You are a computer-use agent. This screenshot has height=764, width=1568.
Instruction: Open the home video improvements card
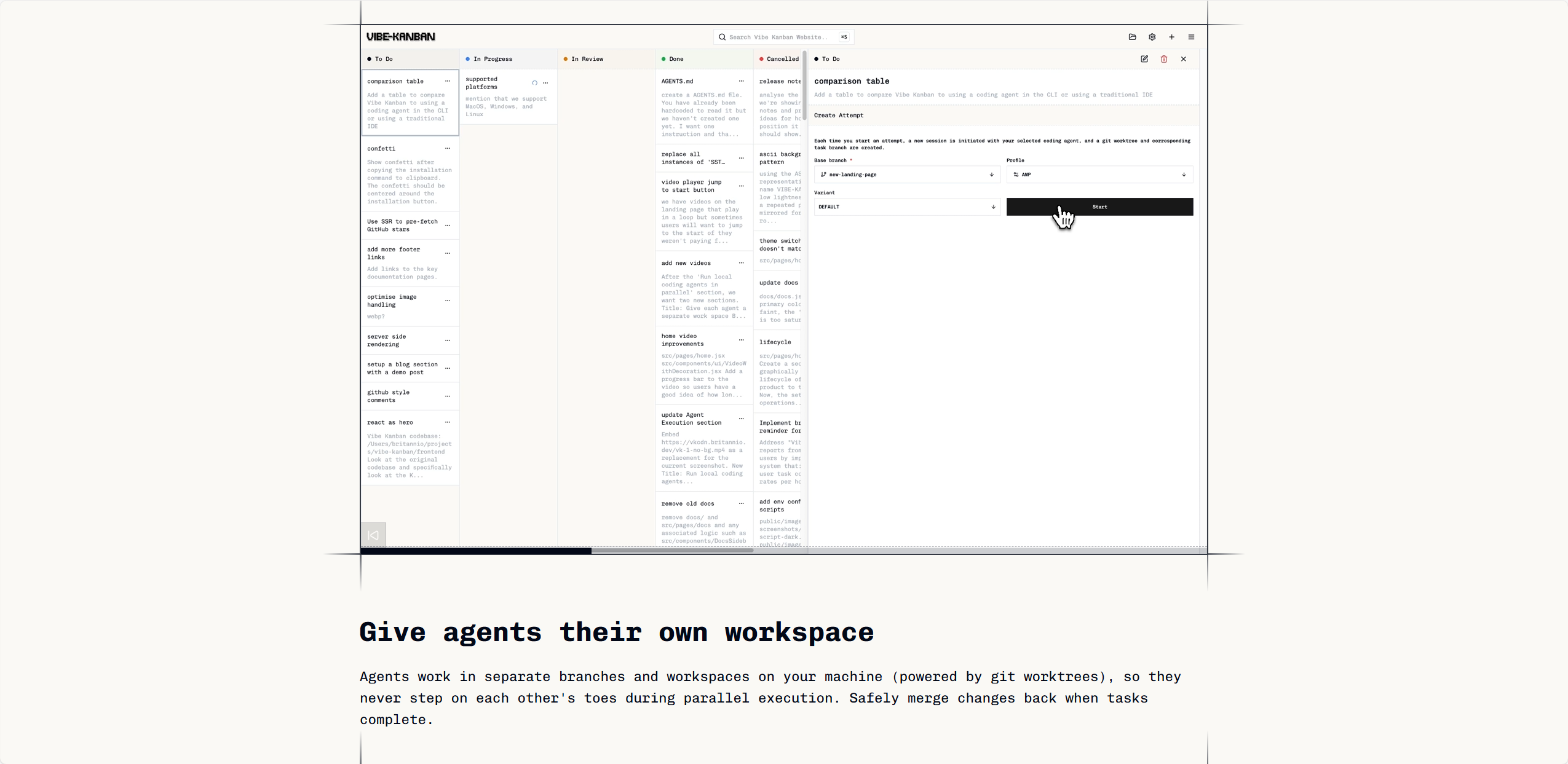704,365
